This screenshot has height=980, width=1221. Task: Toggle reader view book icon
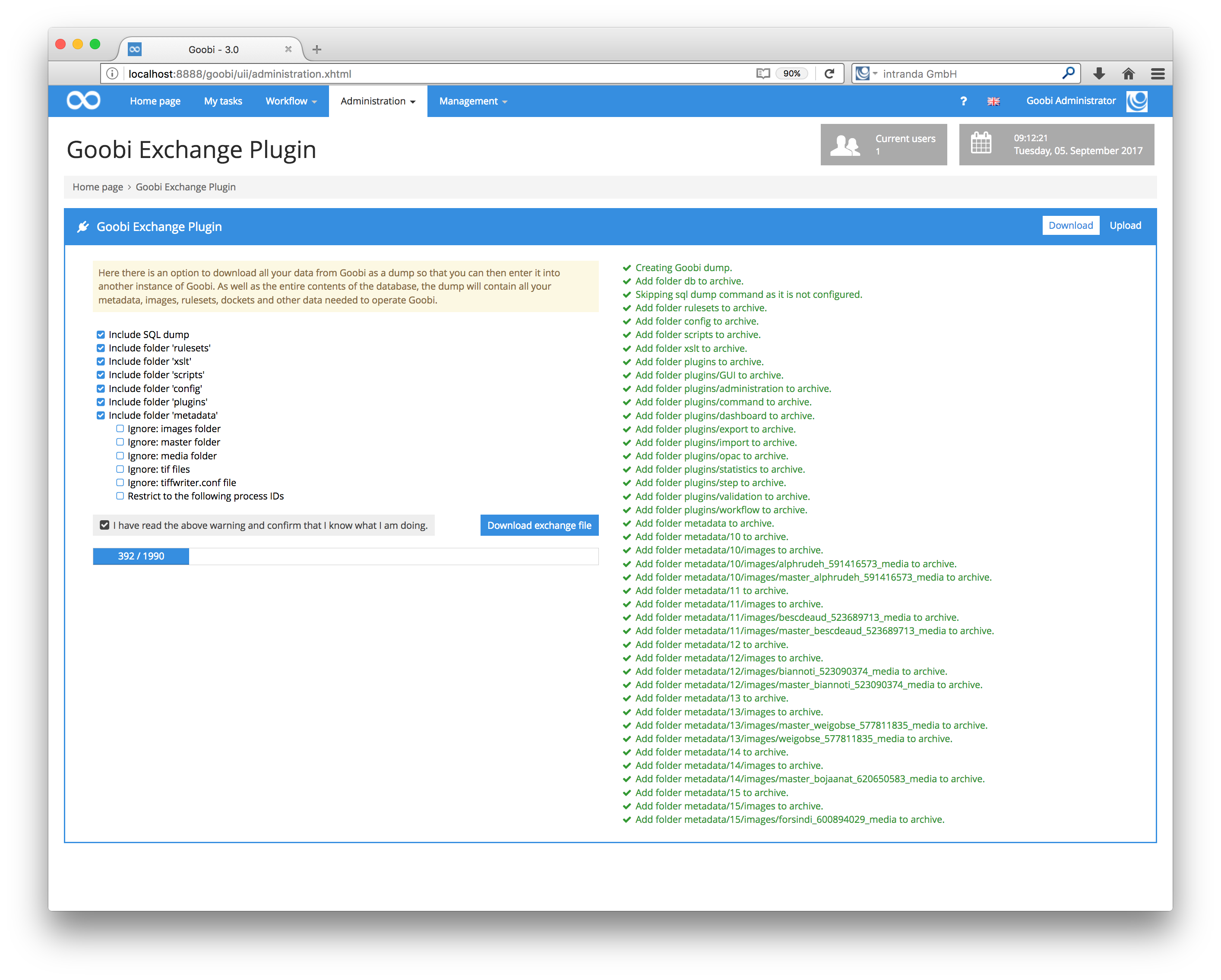pyautogui.click(x=763, y=73)
